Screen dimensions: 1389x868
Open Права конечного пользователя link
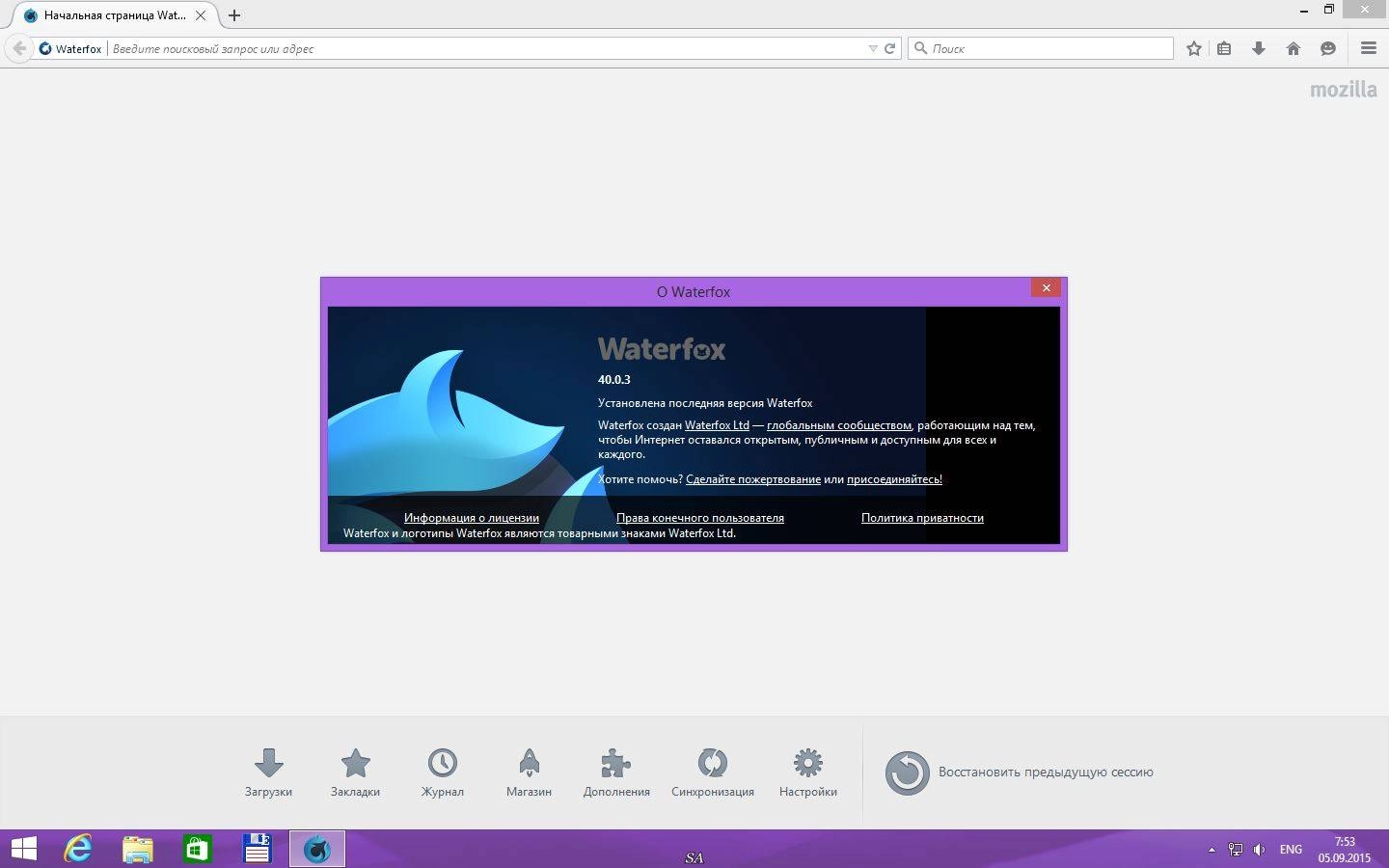(x=700, y=518)
